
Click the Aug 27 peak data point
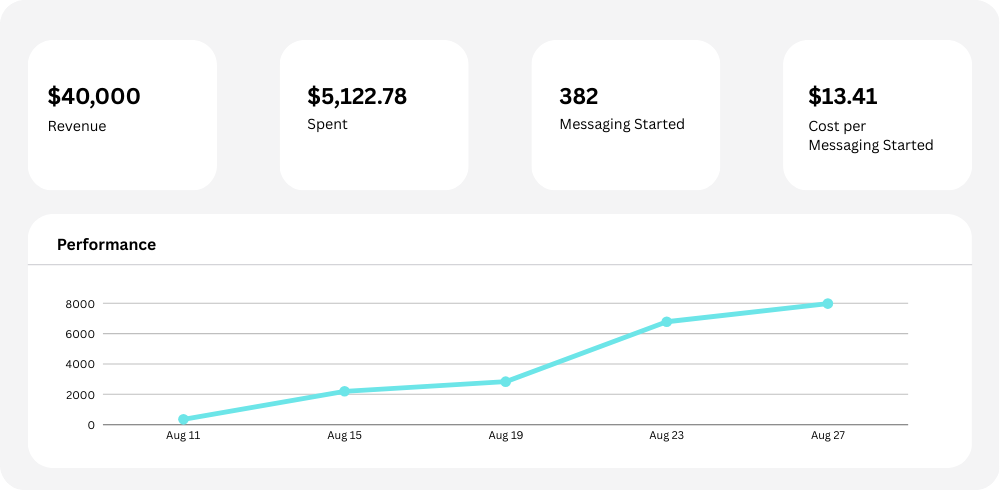828,303
